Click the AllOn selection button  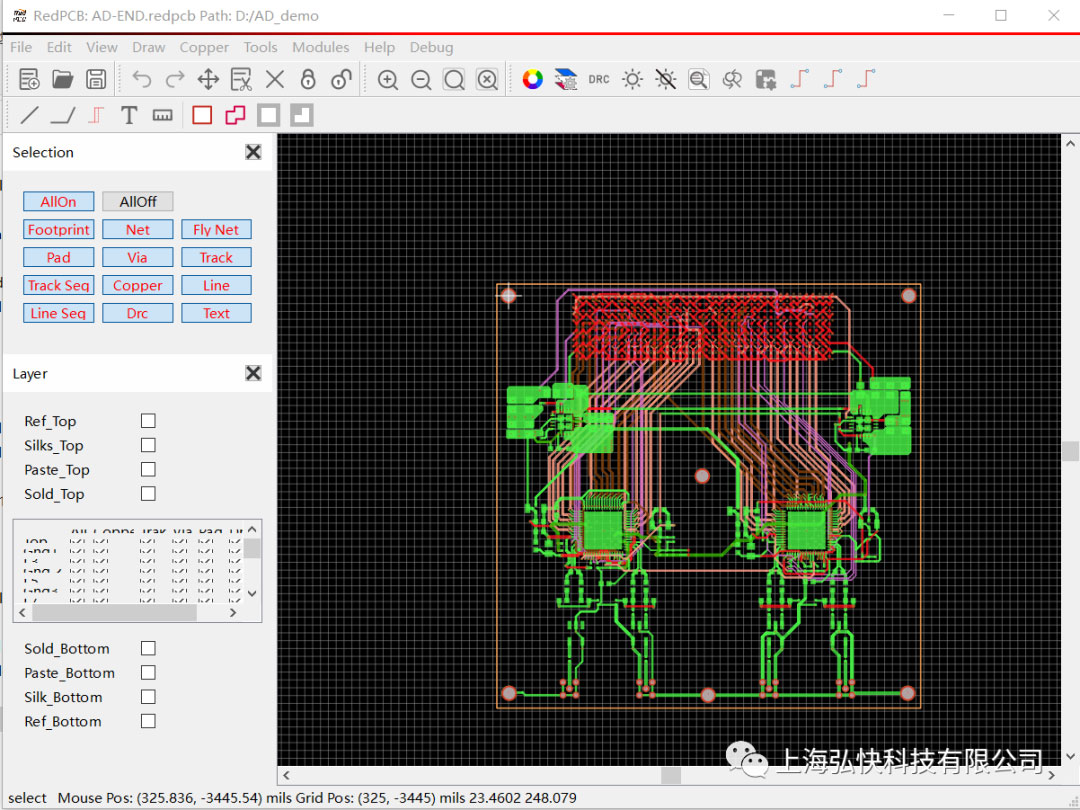(x=59, y=201)
